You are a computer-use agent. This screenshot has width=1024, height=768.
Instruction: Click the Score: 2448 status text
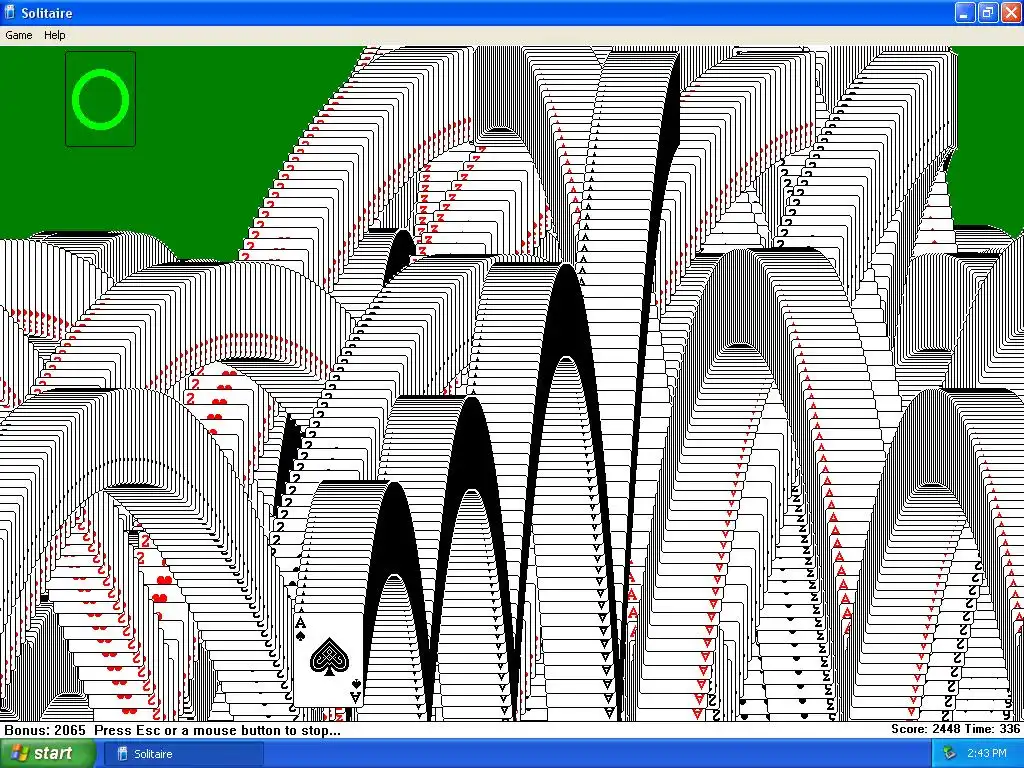click(926, 729)
